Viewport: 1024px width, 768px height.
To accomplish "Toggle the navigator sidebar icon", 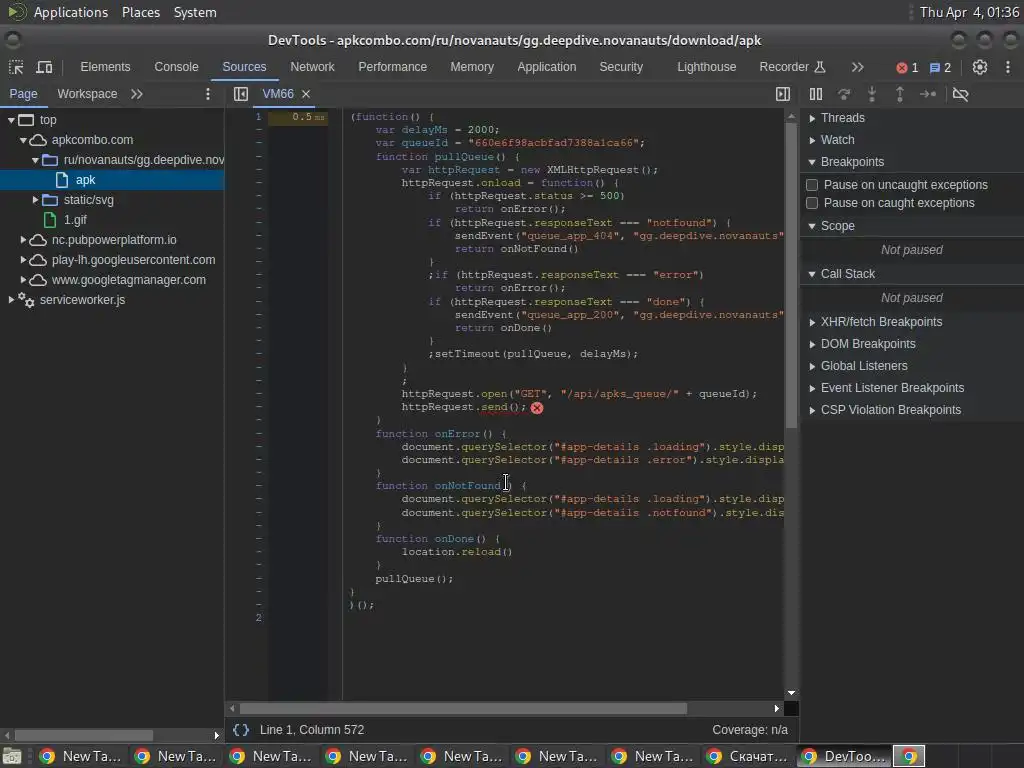I will (x=240, y=94).
